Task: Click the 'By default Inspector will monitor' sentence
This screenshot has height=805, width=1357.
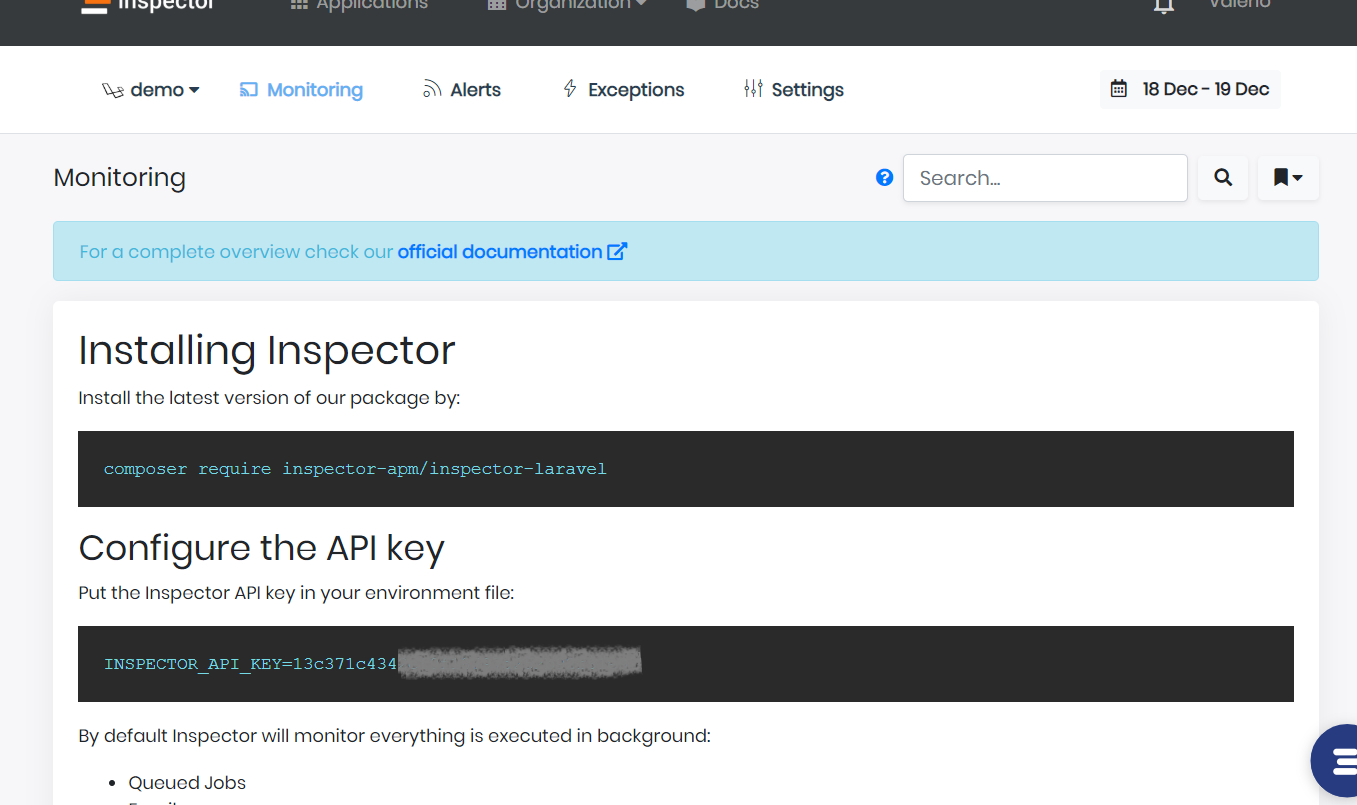Action: point(395,736)
